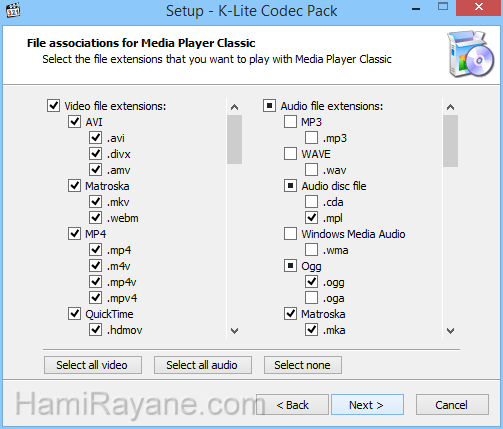Viewport: 503px width, 429px height.
Task: Click the video list scrollbar thumb
Action: coord(234,139)
